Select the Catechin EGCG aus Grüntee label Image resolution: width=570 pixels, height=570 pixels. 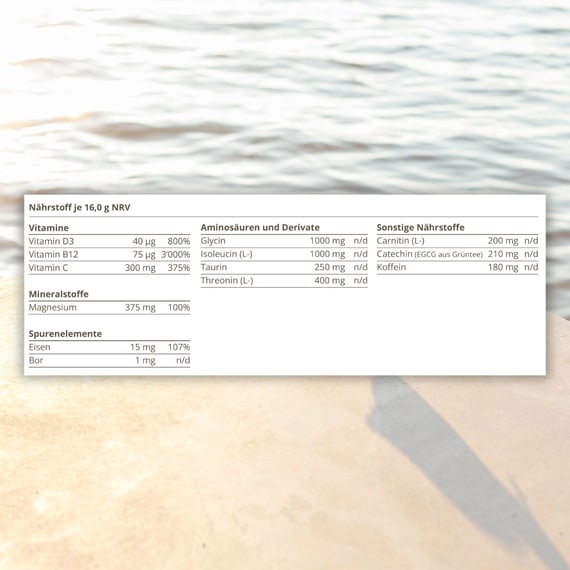pos(430,254)
